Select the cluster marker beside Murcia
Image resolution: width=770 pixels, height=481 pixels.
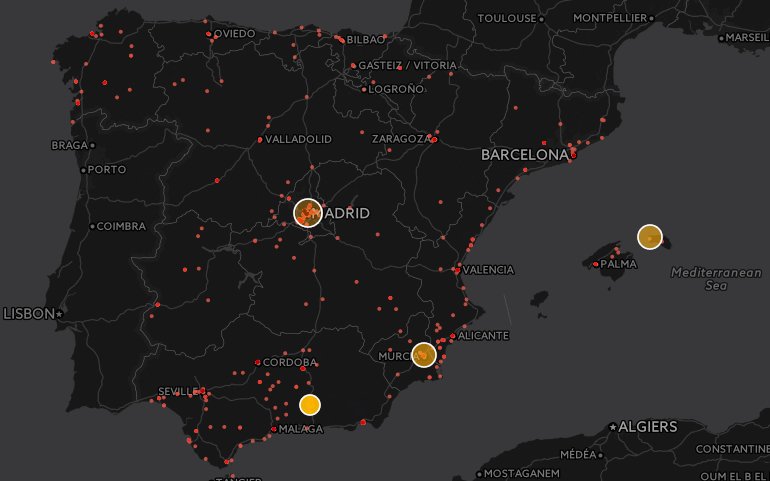point(424,354)
